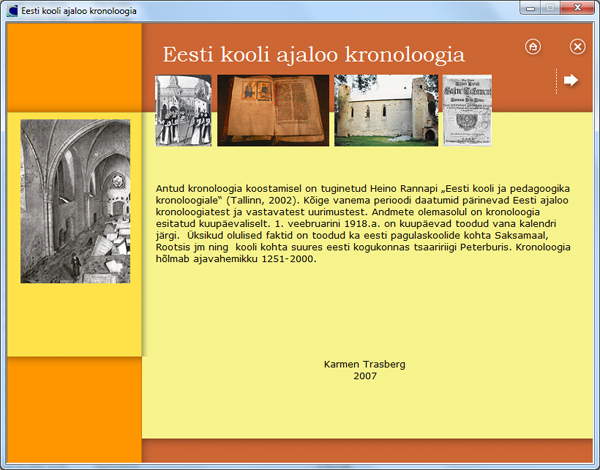The width and height of the screenshot is (600, 470).
Task: Click the brown footer bar at the bottom
Action: [x=370, y=453]
